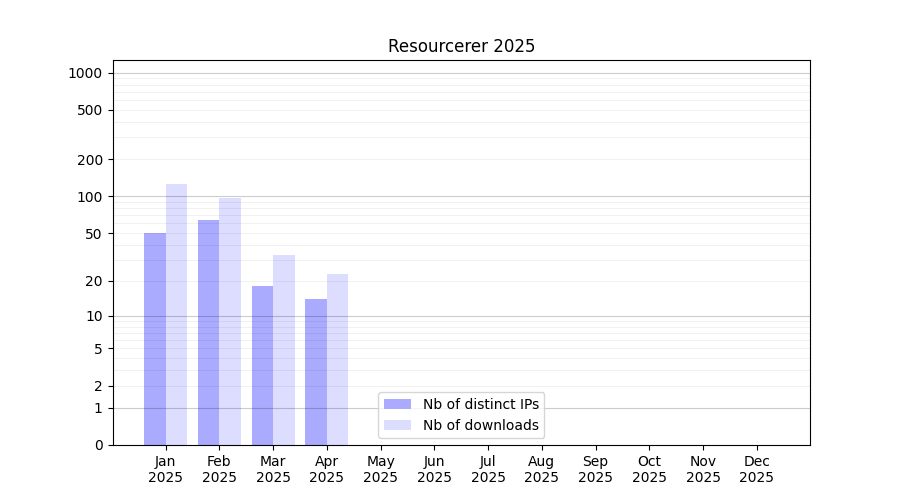This screenshot has width=900, height=500.
Task: Click the 200 y-axis tick label
Action: [x=91, y=160]
